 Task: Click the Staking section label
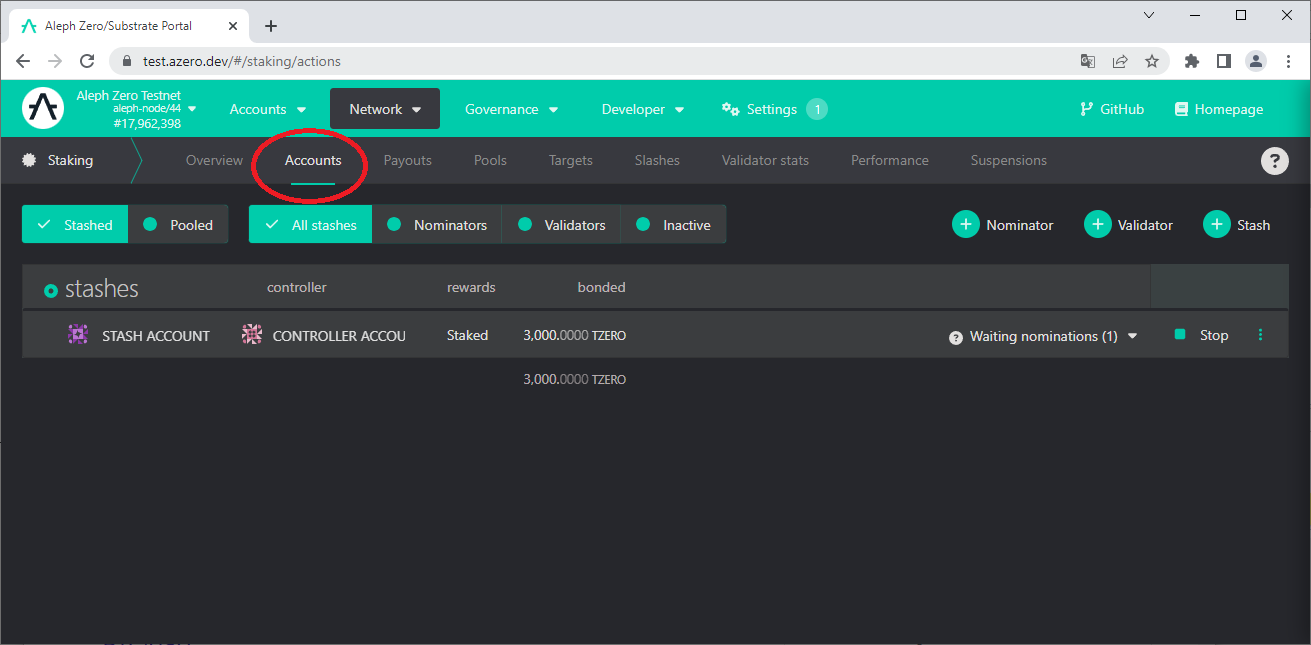point(70,160)
